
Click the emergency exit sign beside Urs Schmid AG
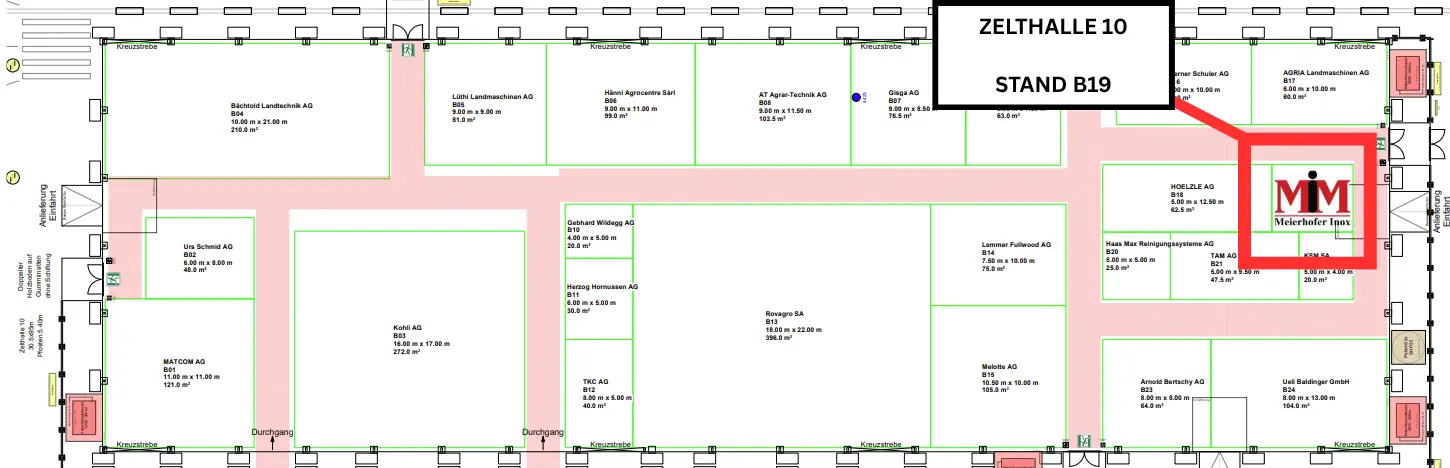point(114,280)
